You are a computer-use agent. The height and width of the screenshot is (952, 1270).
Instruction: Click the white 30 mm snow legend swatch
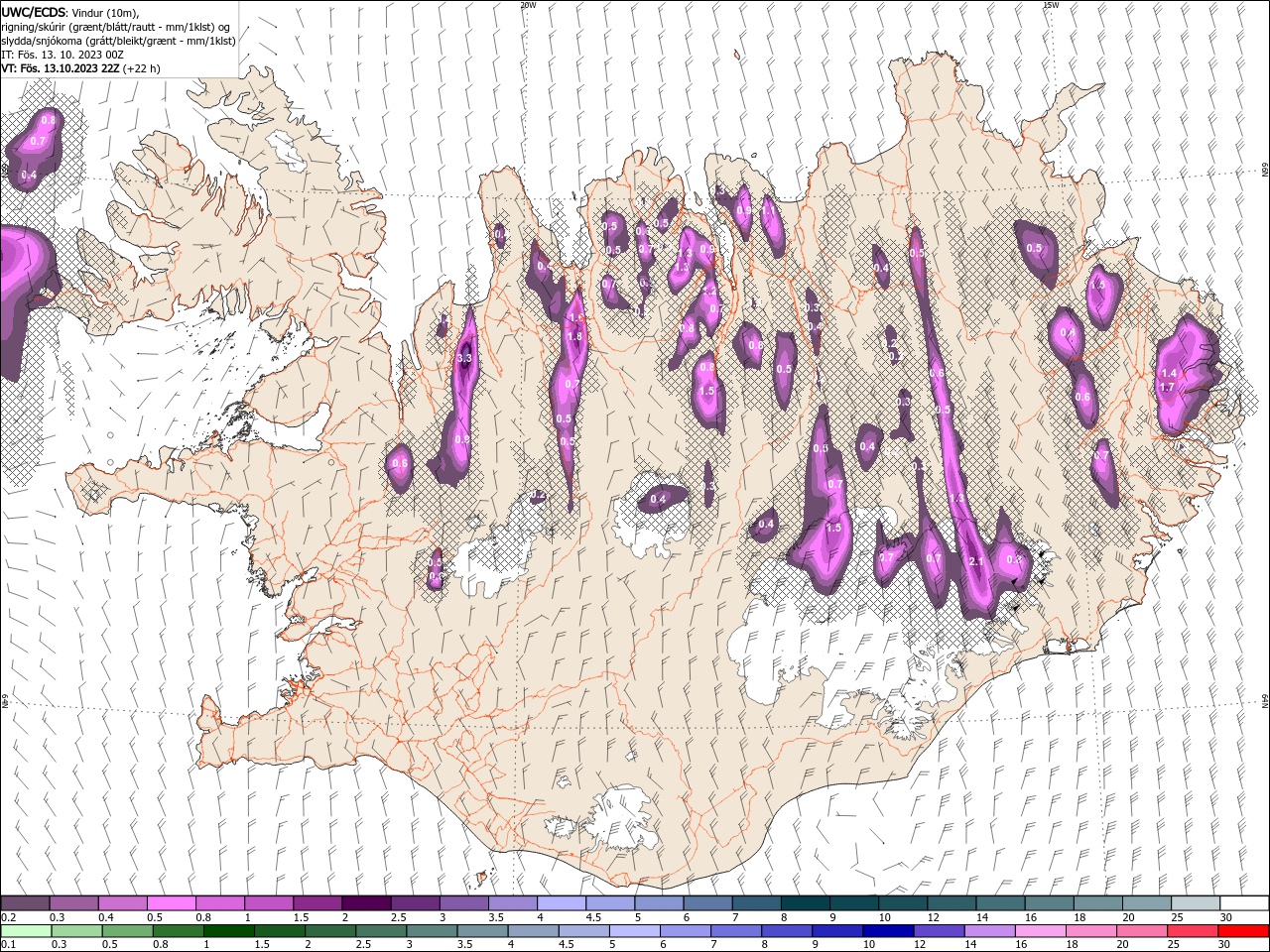[1244, 903]
